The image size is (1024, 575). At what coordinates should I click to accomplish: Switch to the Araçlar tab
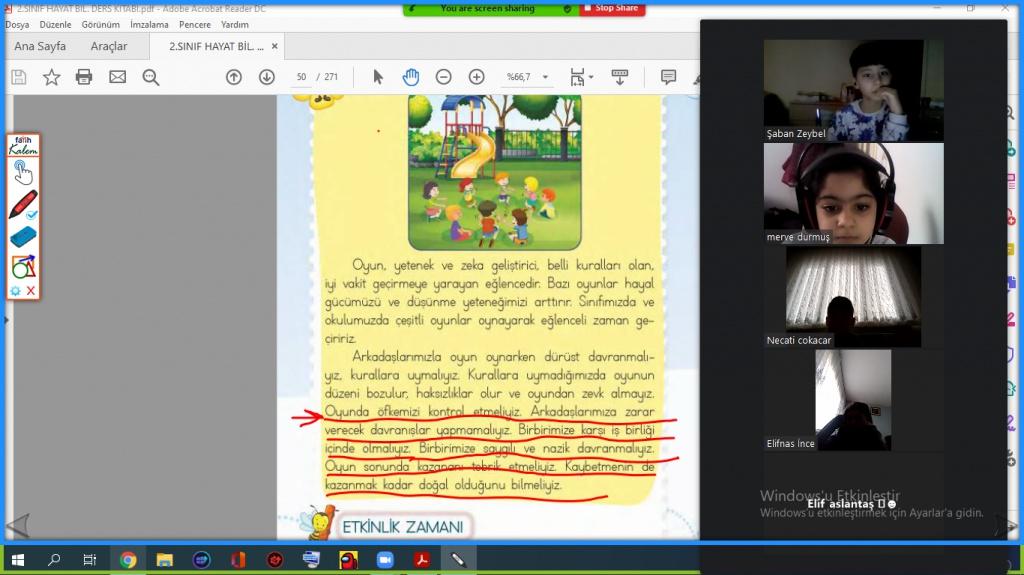(108, 46)
